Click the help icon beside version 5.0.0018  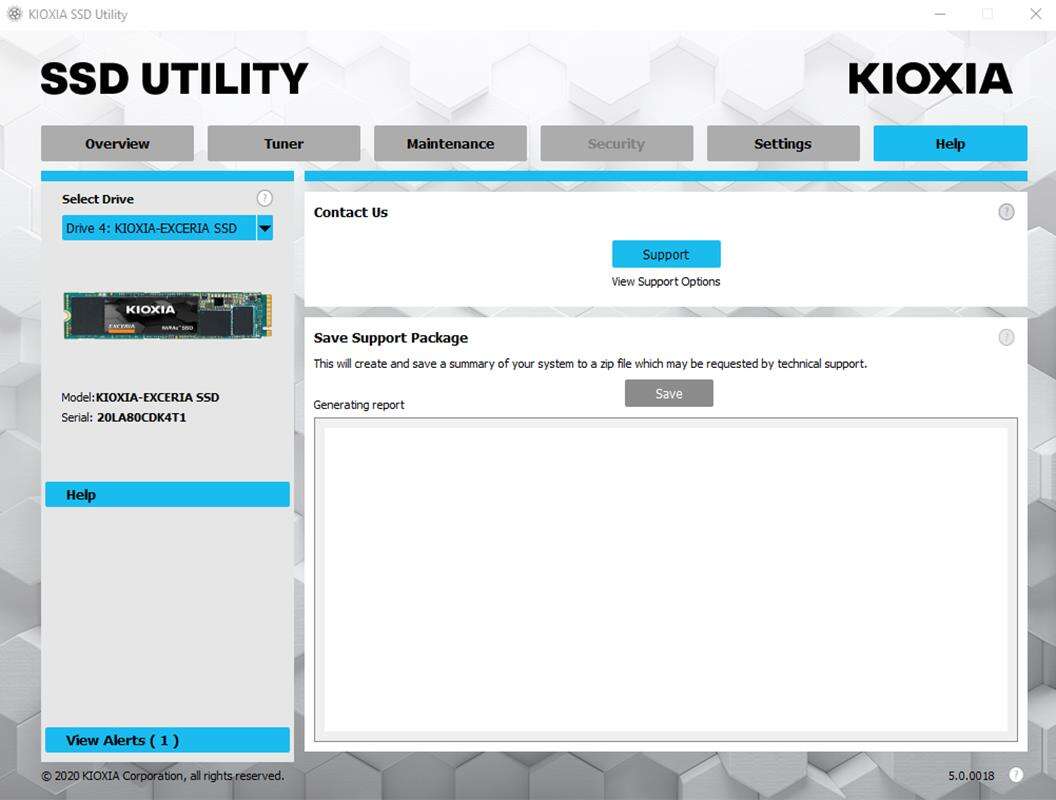tap(1016, 775)
